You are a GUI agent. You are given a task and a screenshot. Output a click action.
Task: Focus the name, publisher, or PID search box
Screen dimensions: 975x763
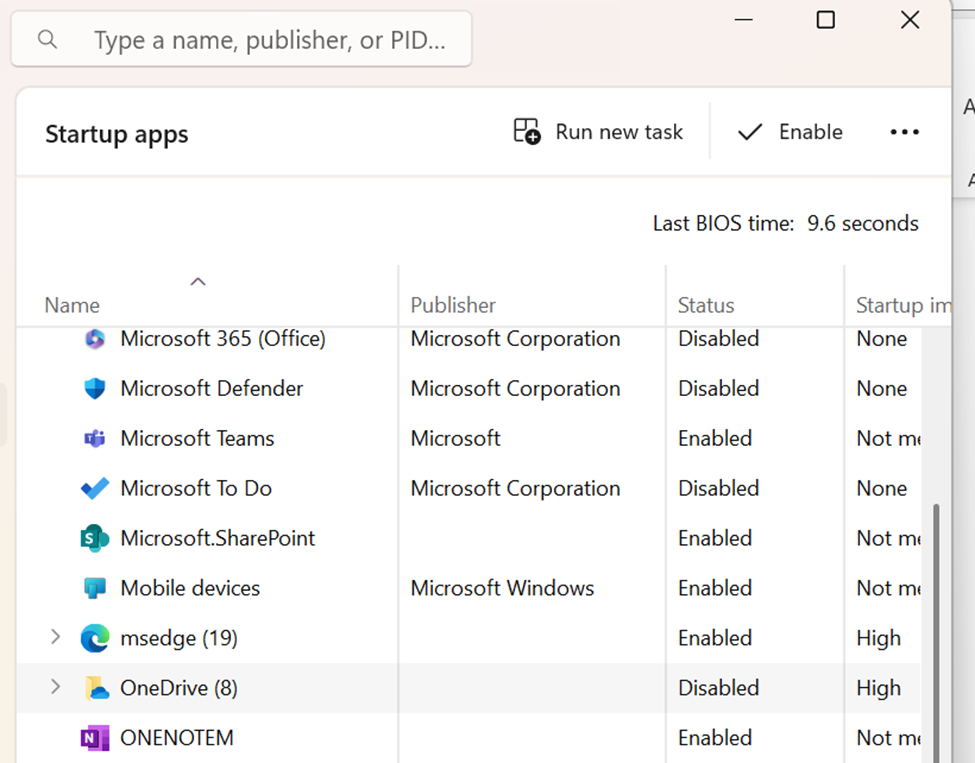click(x=241, y=39)
